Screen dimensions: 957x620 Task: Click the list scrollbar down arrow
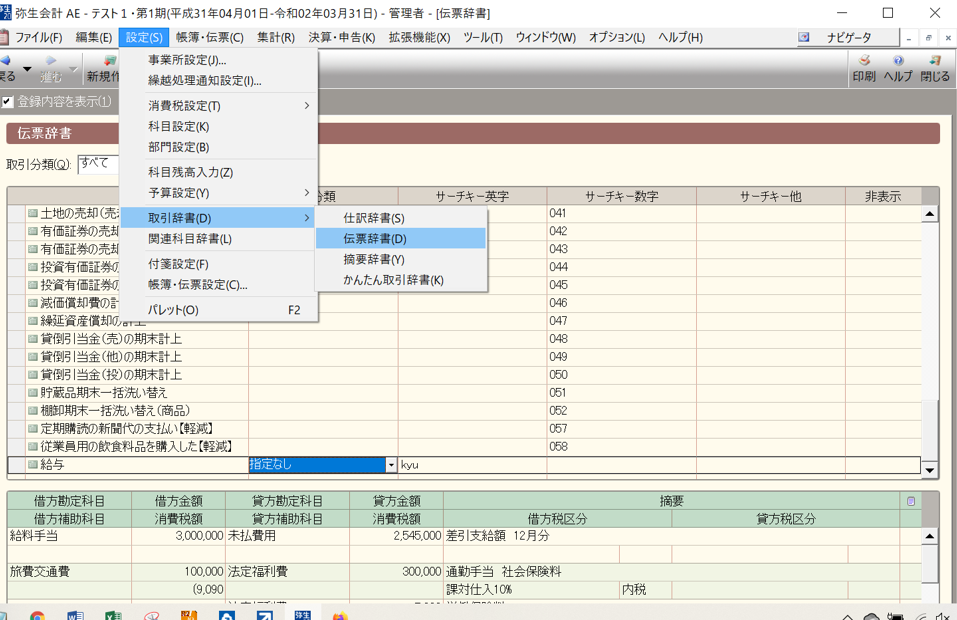click(x=929, y=470)
